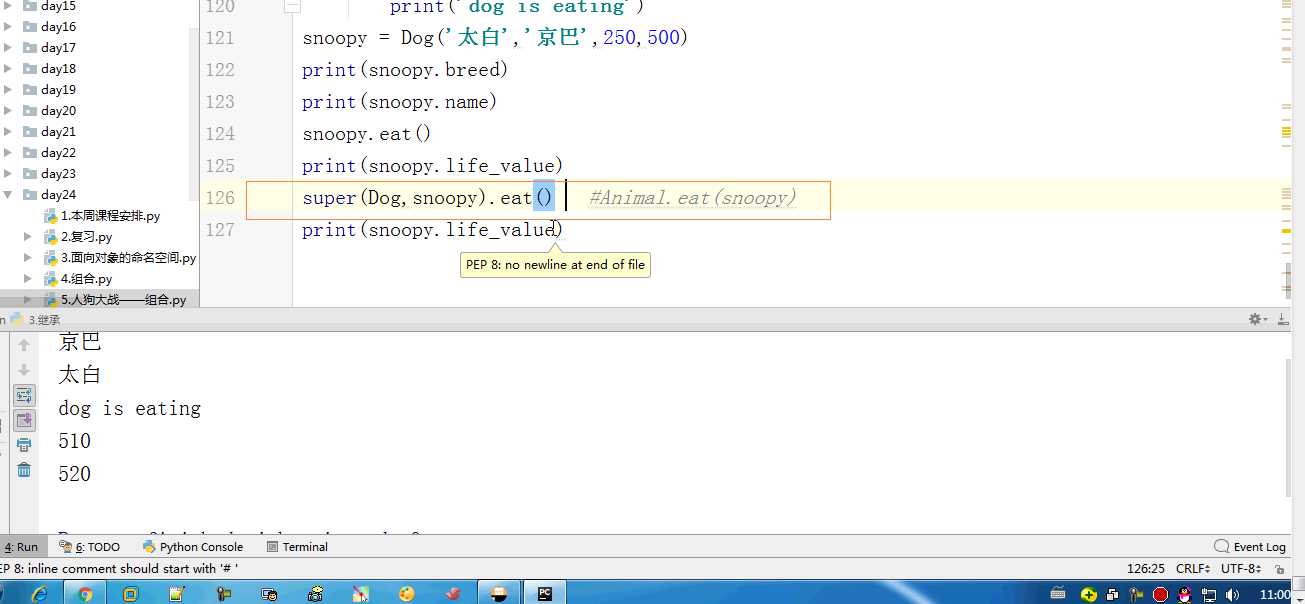Click the up arrow in Run panel
Image resolution: width=1305 pixels, height=604 pixels.
[x=24, y=345]
